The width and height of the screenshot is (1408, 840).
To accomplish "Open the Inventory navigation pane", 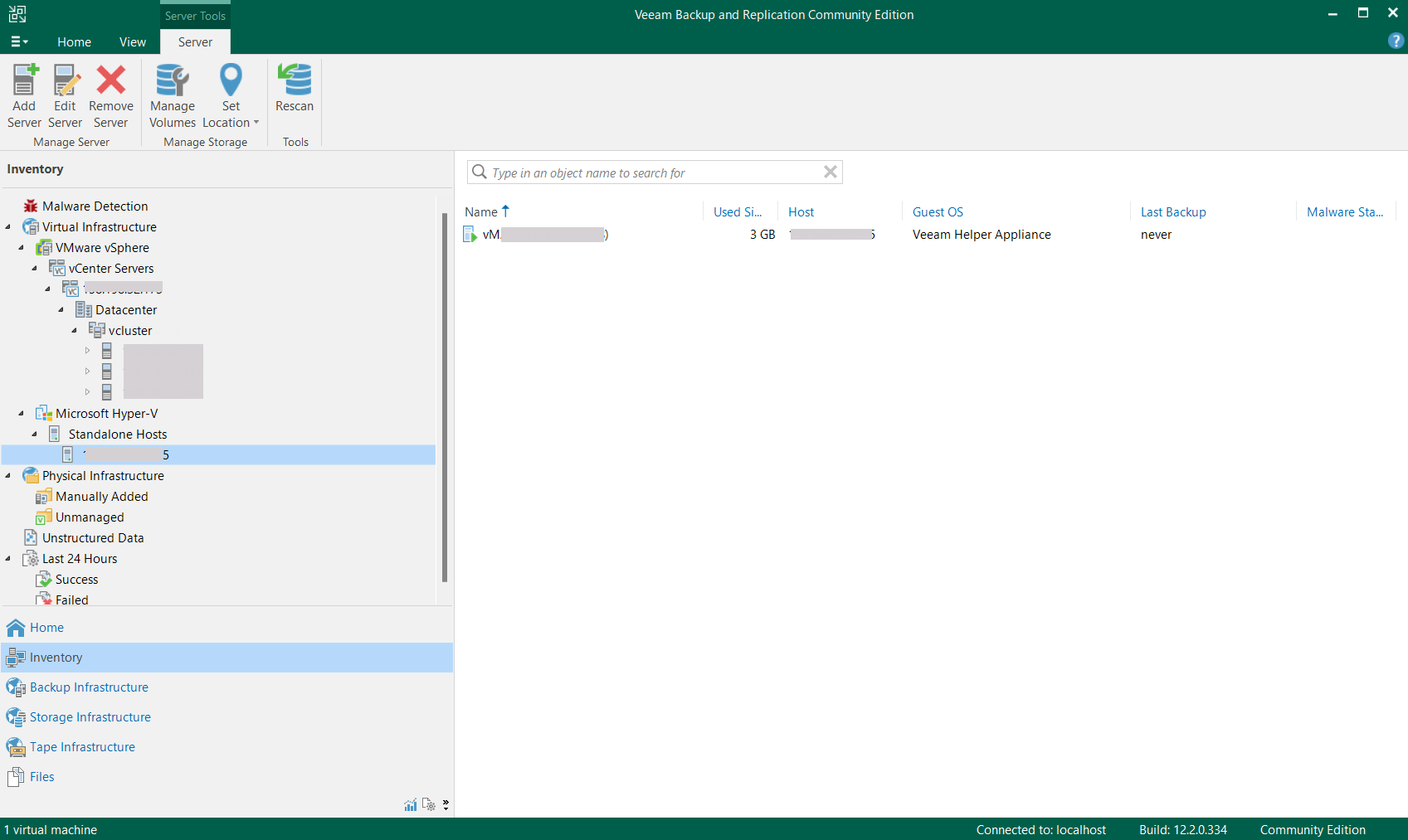I will pos(227,658).
